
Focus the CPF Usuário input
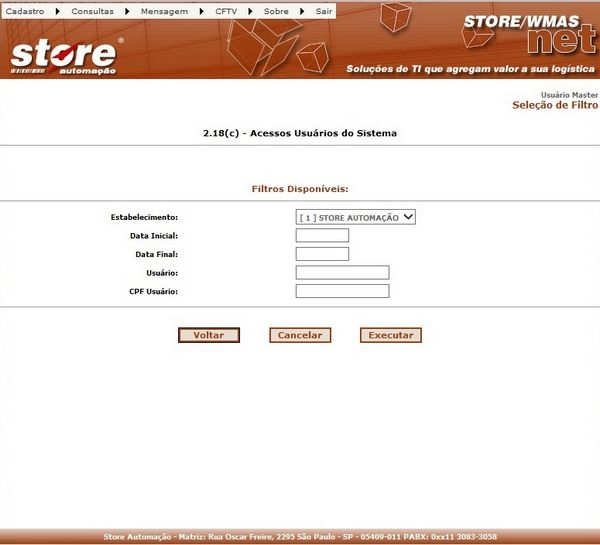[x=342, y=291]
